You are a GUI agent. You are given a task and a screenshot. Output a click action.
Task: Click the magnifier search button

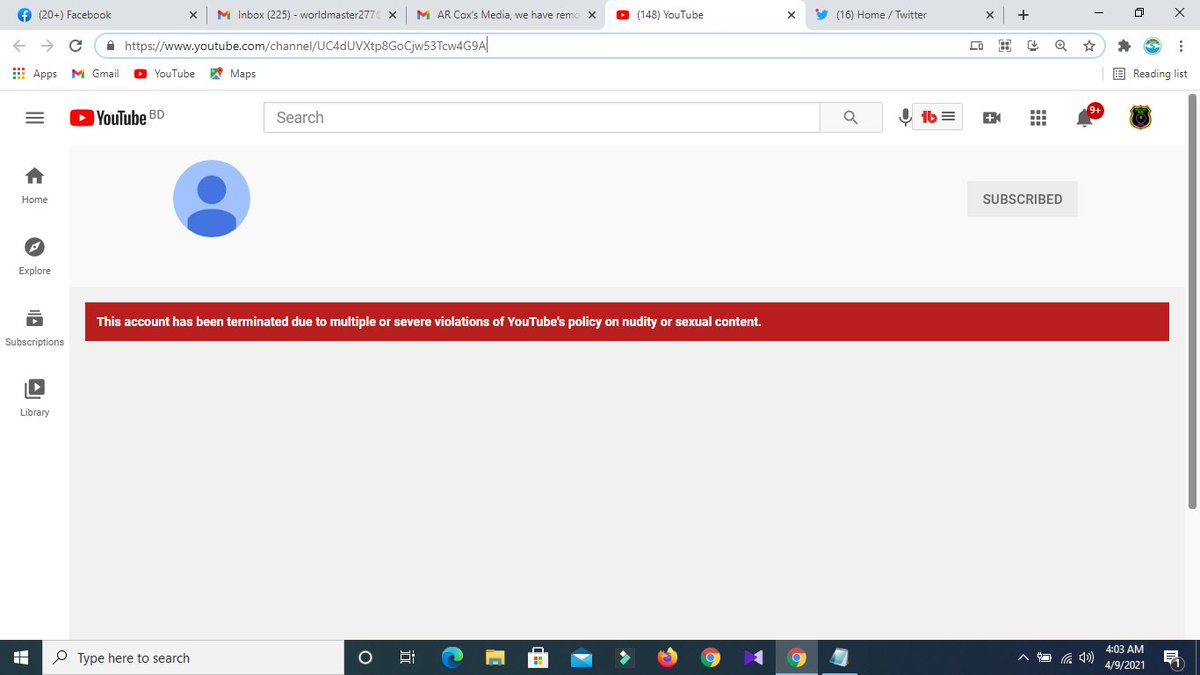(851, 117)
